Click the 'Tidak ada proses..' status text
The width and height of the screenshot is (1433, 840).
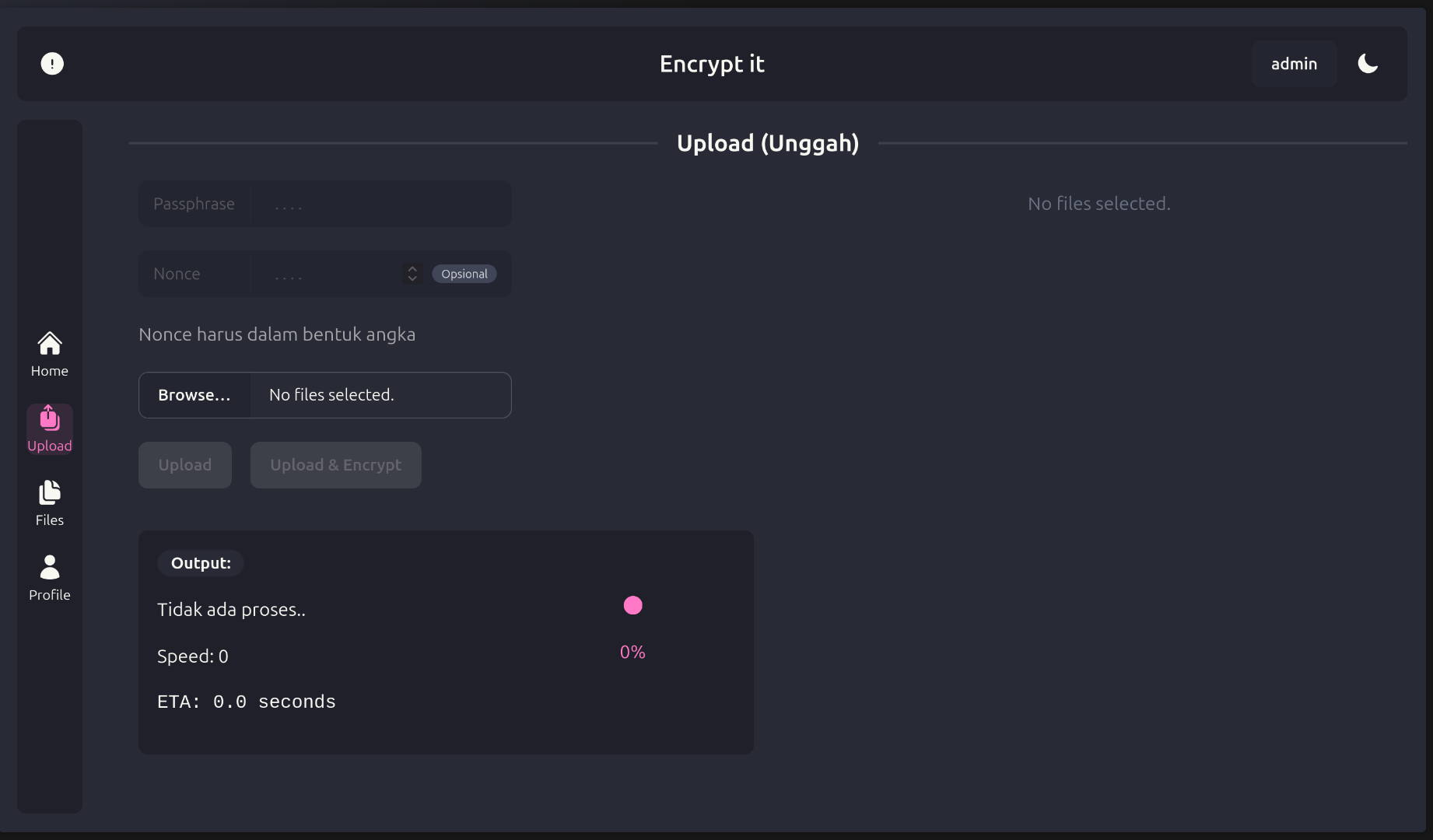[x=231, y=610]
